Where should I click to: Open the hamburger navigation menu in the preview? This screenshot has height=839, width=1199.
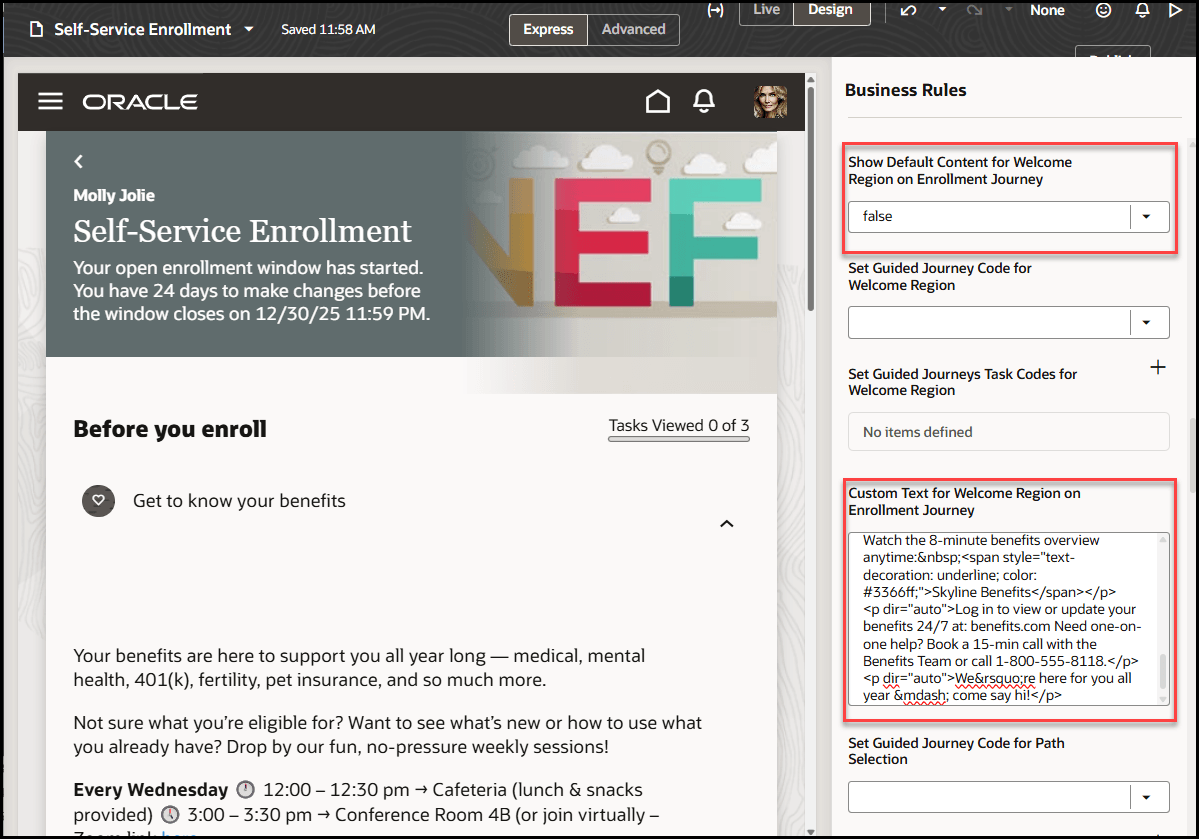[50, 101]
